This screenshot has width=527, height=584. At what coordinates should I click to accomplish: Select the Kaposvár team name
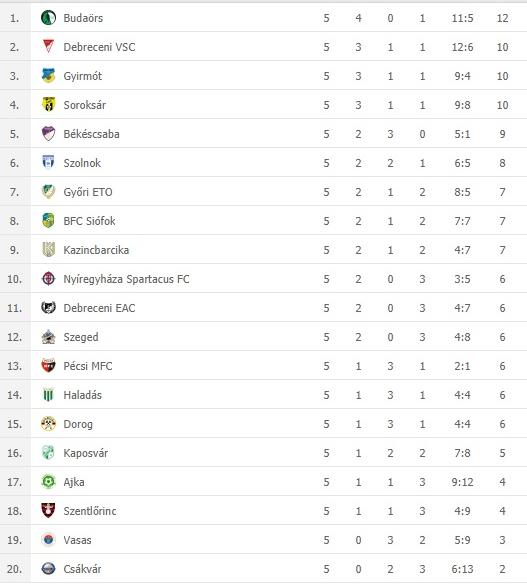coord(86,453)
